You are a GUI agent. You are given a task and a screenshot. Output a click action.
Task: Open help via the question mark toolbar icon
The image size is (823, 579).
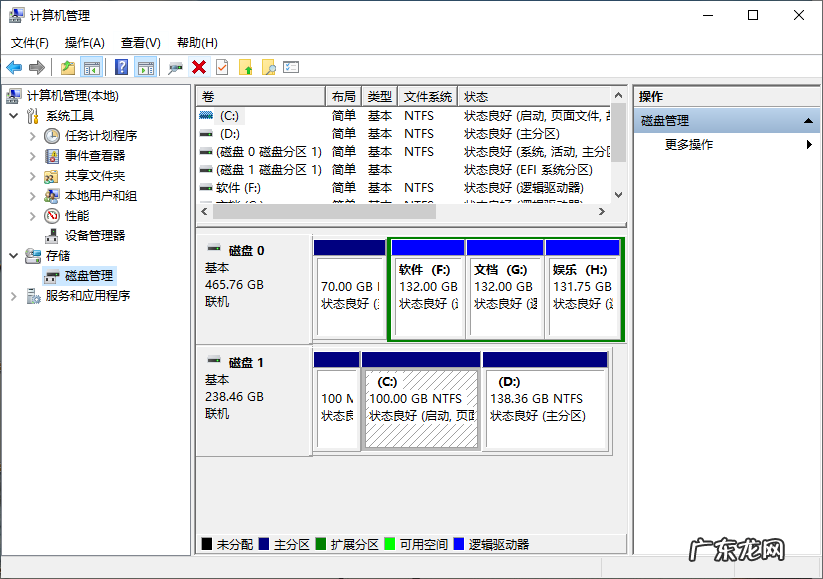coord(119,67)
